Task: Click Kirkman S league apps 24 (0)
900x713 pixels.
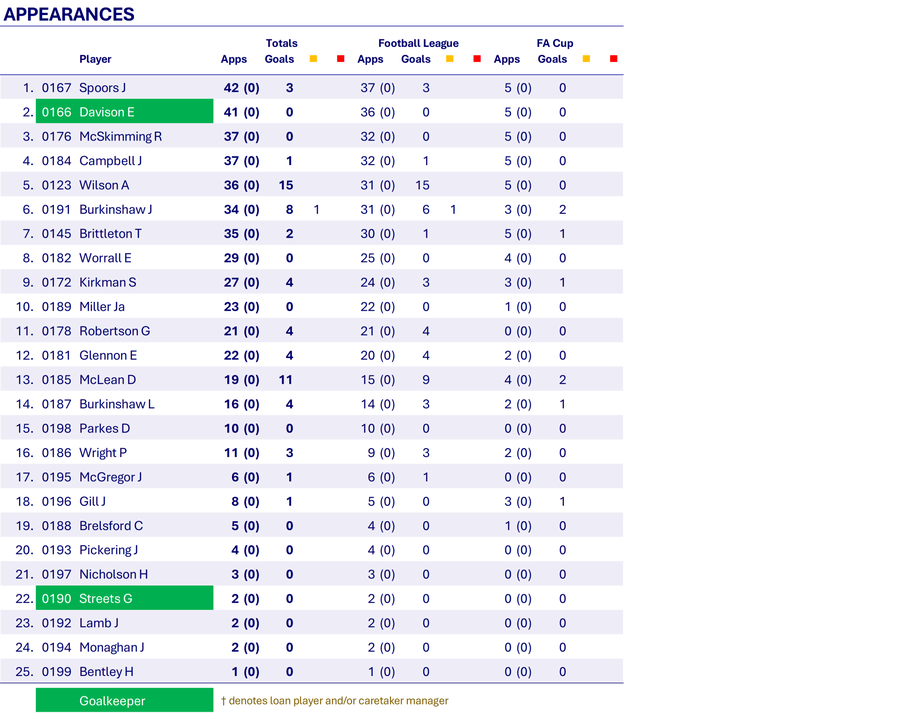Action: 378,282
